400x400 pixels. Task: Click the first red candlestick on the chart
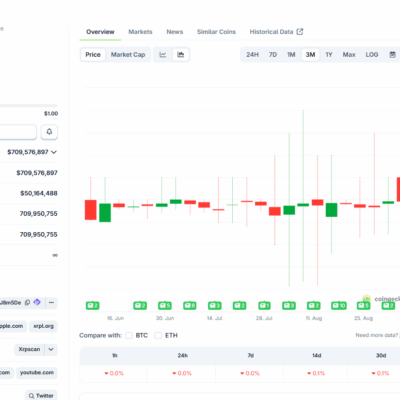pyautogui.click(x=91, y=210)
